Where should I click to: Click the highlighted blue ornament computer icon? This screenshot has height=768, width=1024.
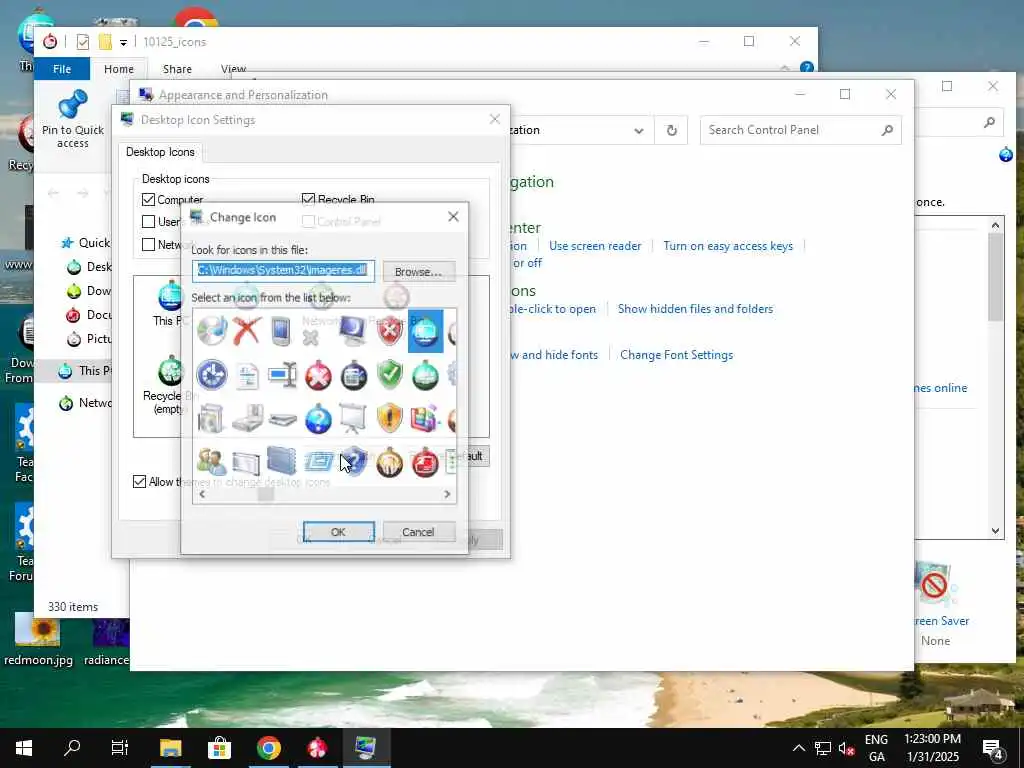(x=425, y=331)
